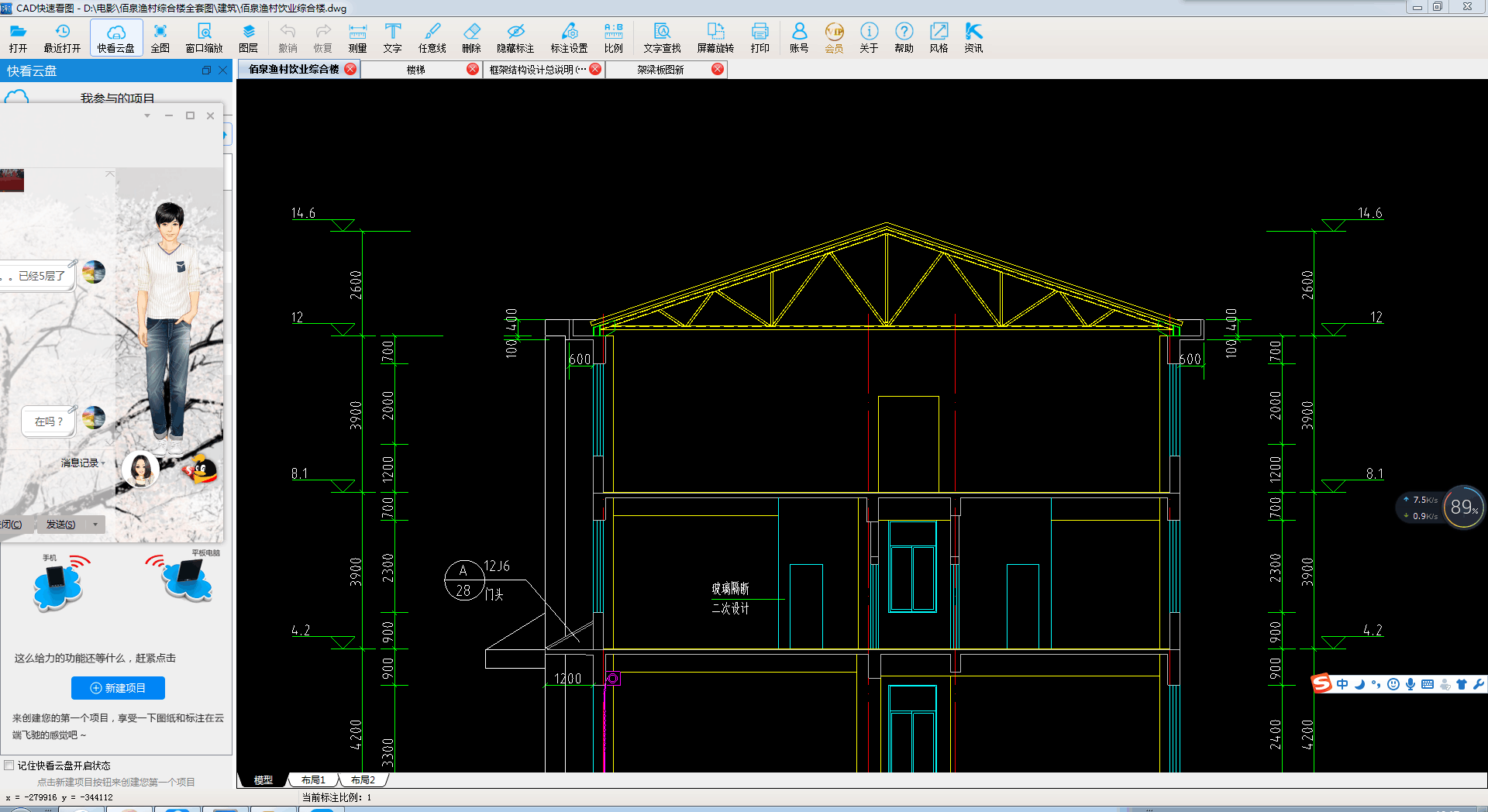Close the 楼梯 drawing tab
The width and height of the screenshot is (1488, 812).
tap(473, 69)
